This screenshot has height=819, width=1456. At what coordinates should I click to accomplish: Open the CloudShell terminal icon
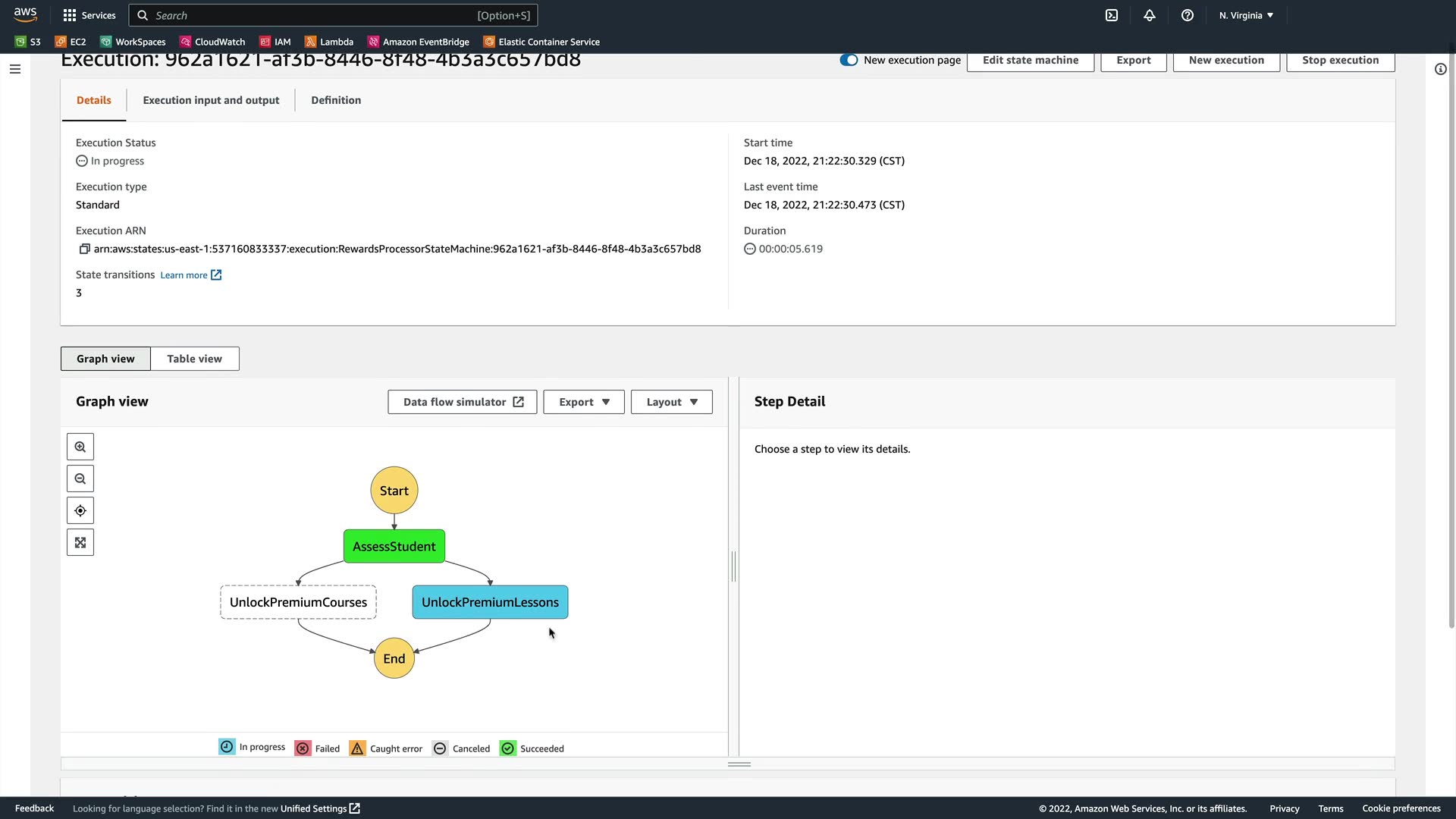[1112, 15]
